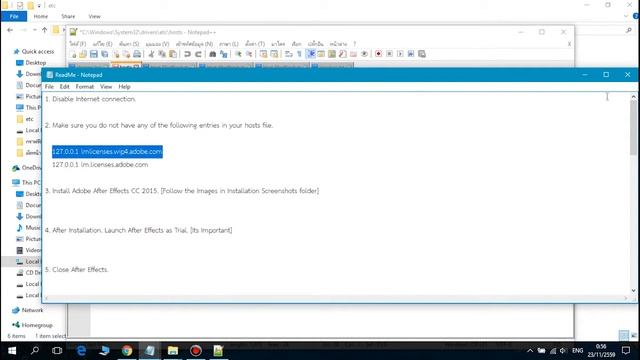The image size is (640, 360).
Task: Open Task View from taskbar
Action: [57, 351]
